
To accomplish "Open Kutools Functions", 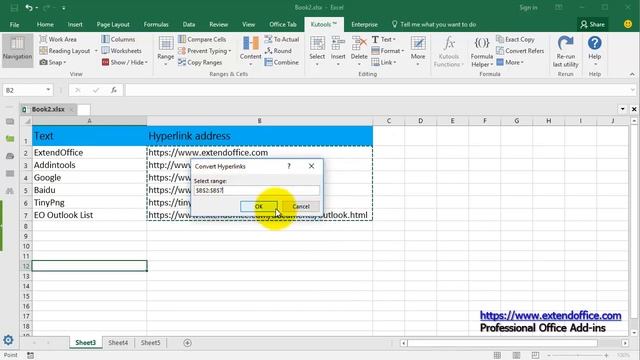I will coord(449,52).
